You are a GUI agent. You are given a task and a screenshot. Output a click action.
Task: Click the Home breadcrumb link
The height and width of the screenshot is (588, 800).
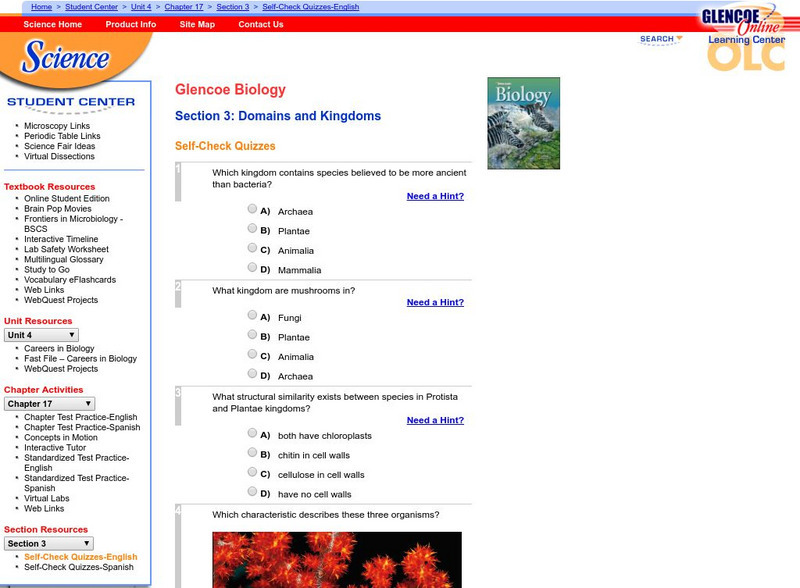pyautogui.click(x=41, y=7)
